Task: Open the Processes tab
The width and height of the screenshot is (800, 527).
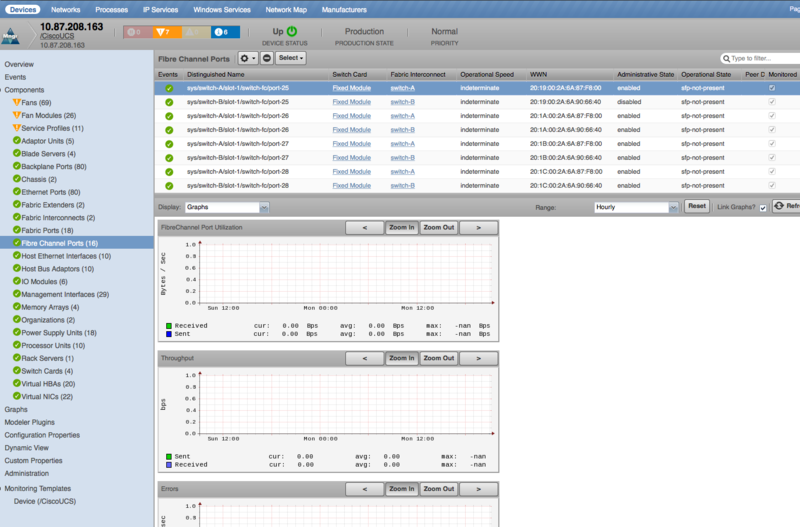Action: [111, 10]
